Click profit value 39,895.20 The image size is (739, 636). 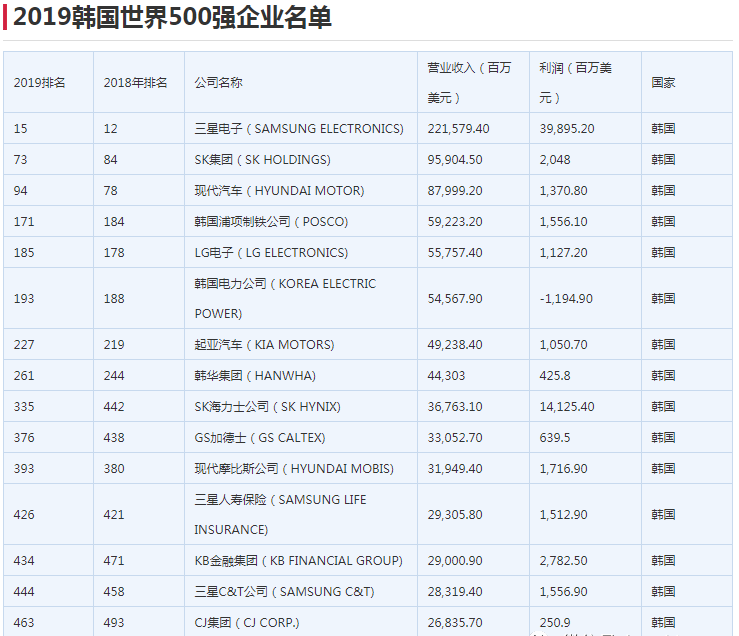pyautogui.click(x=567, y=129)
